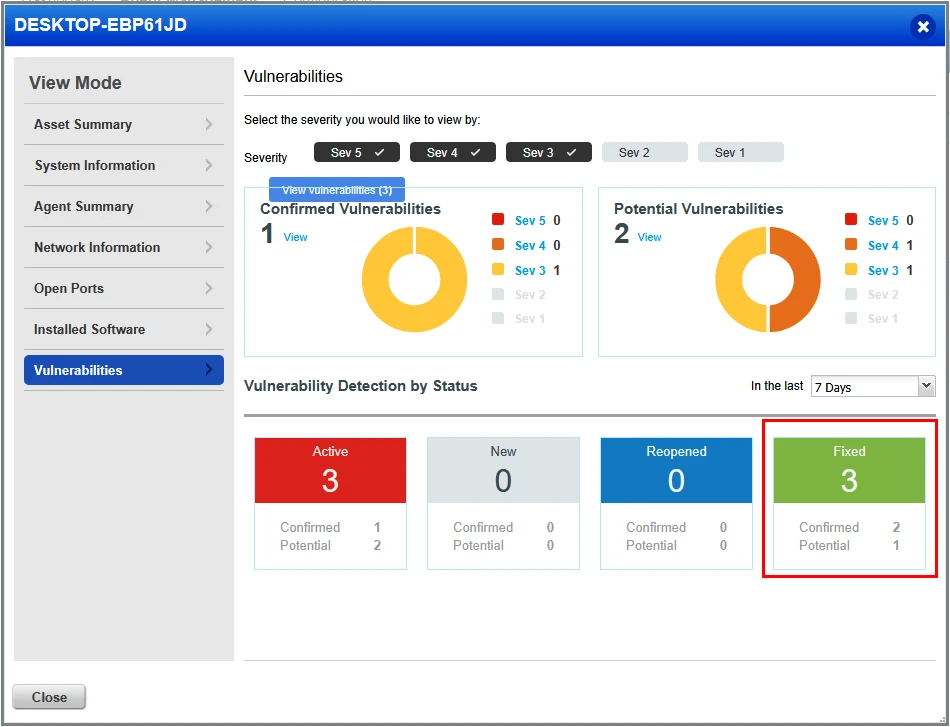The height and width of the screenshot is (727, 950).
Task: Open Agent Summary view mode
Action: [x=124, y=207]
